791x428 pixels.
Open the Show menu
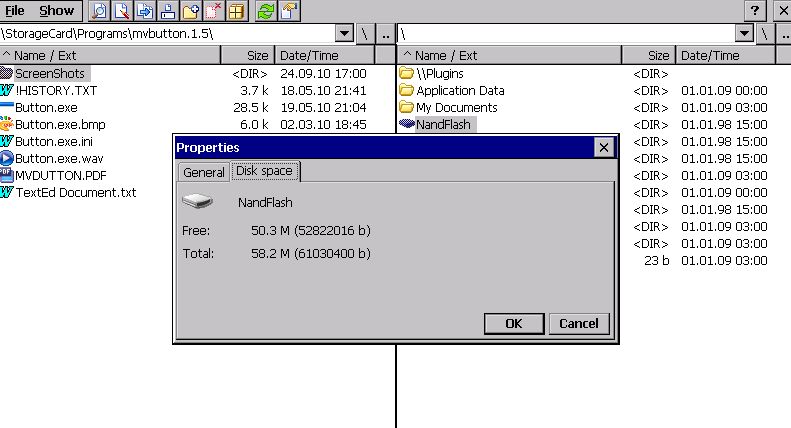(x=56, y=11)
